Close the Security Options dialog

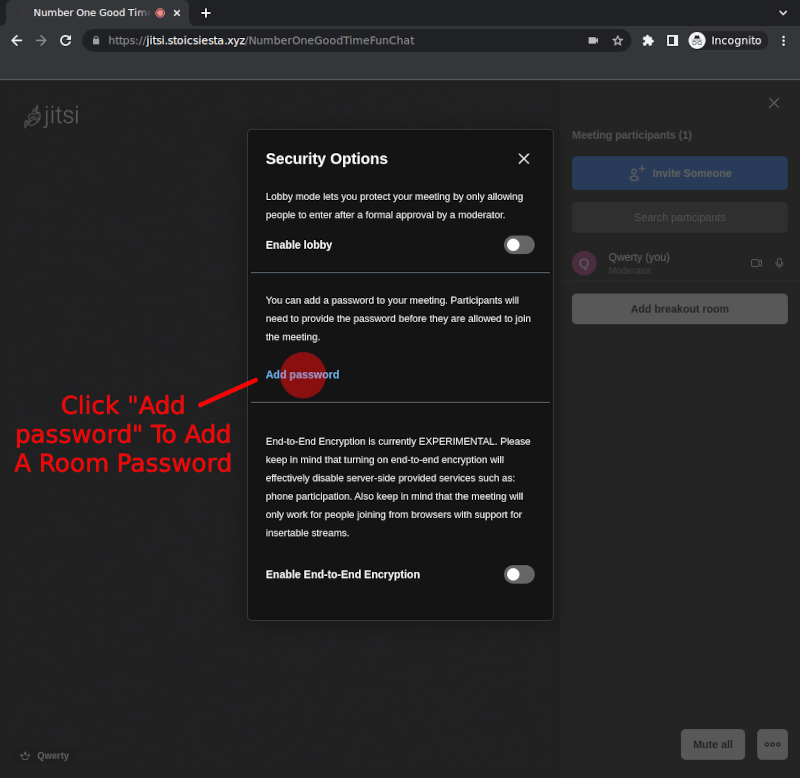coord(524,159)
